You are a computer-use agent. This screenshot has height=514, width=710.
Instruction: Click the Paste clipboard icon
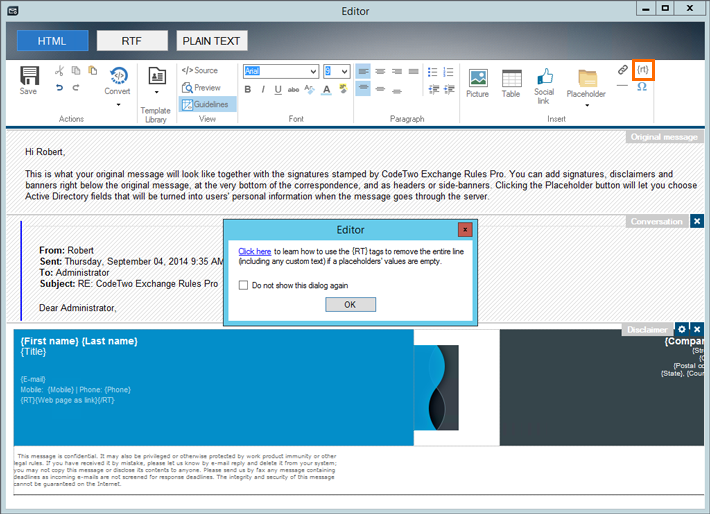(93, 71)
